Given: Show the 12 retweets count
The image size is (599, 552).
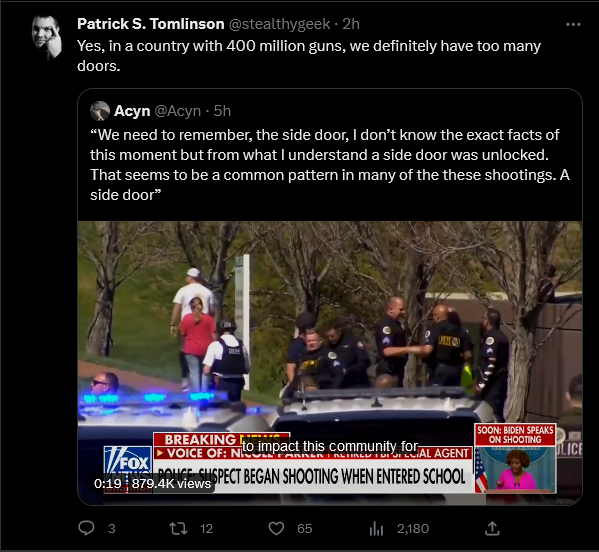Looking at the screenshot, I should 206,529.
